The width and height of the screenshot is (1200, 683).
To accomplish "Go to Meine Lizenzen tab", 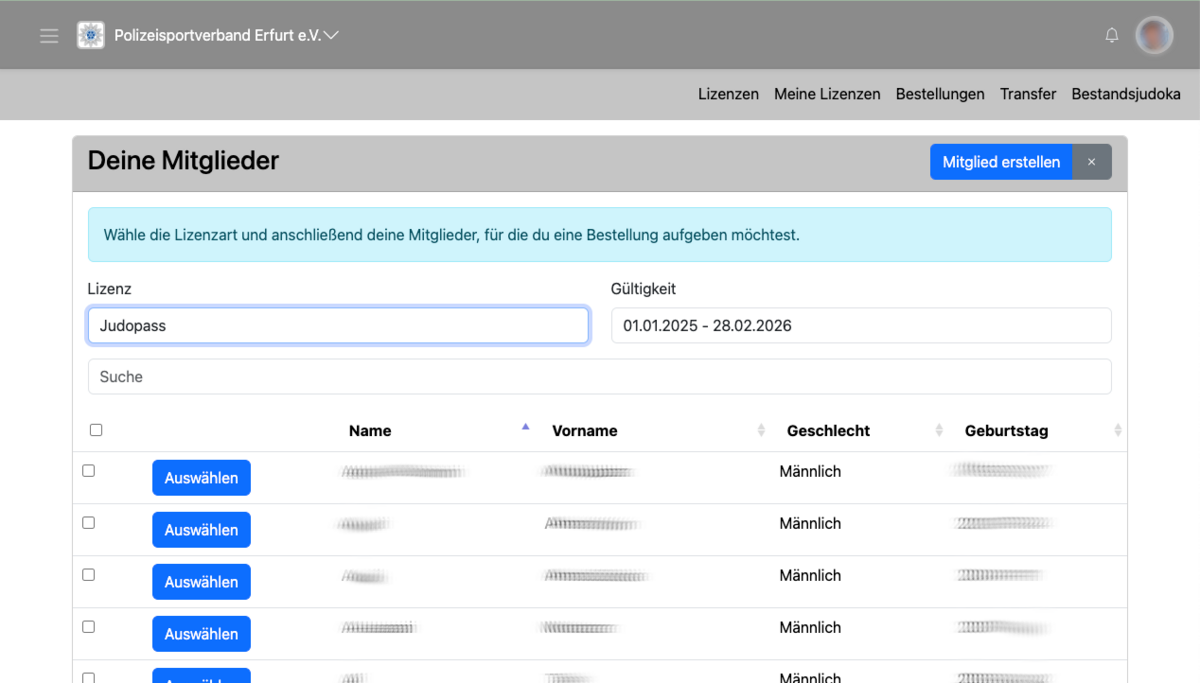I will 827,94.
